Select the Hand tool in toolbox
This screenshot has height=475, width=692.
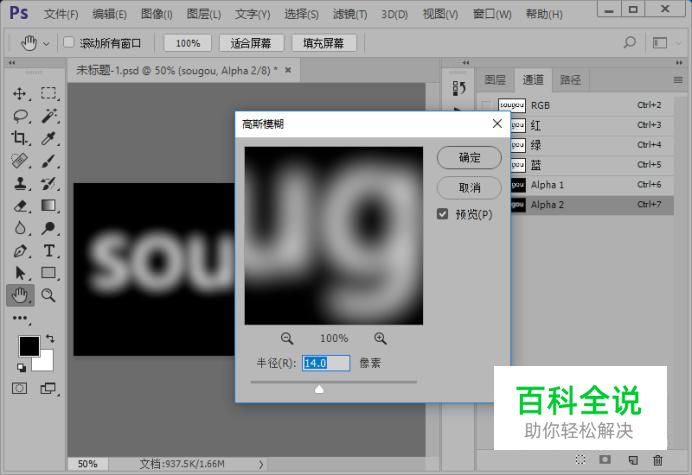click(x=20, y=295)
